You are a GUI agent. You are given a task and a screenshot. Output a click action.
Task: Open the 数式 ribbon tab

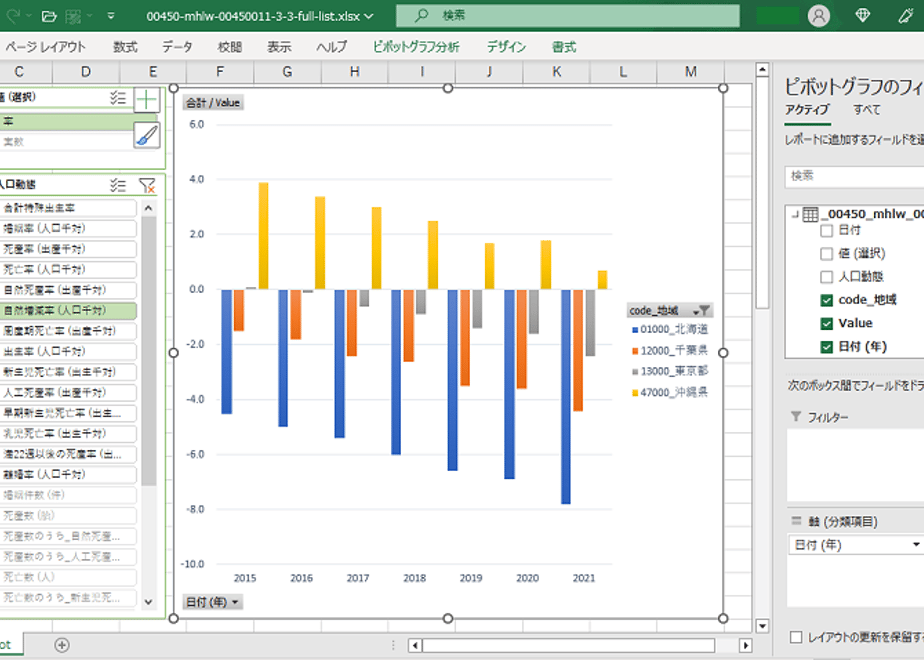pyautogui.click(x=125, y=47)
